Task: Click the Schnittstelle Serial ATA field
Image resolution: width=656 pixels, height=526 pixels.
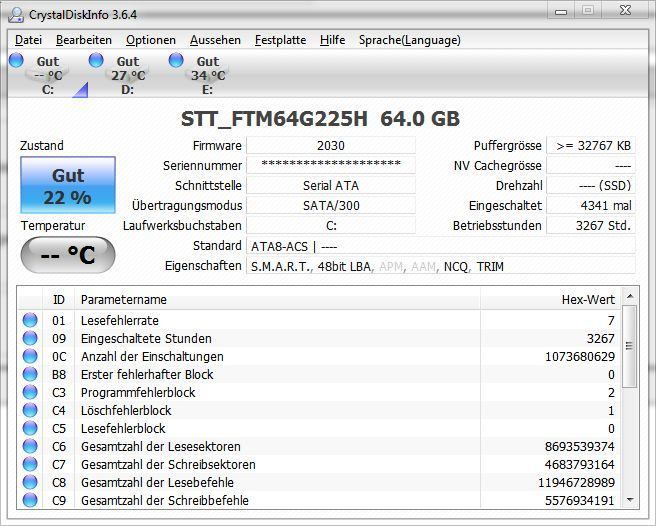Action: pyautogui.click(x=331, y=185)
